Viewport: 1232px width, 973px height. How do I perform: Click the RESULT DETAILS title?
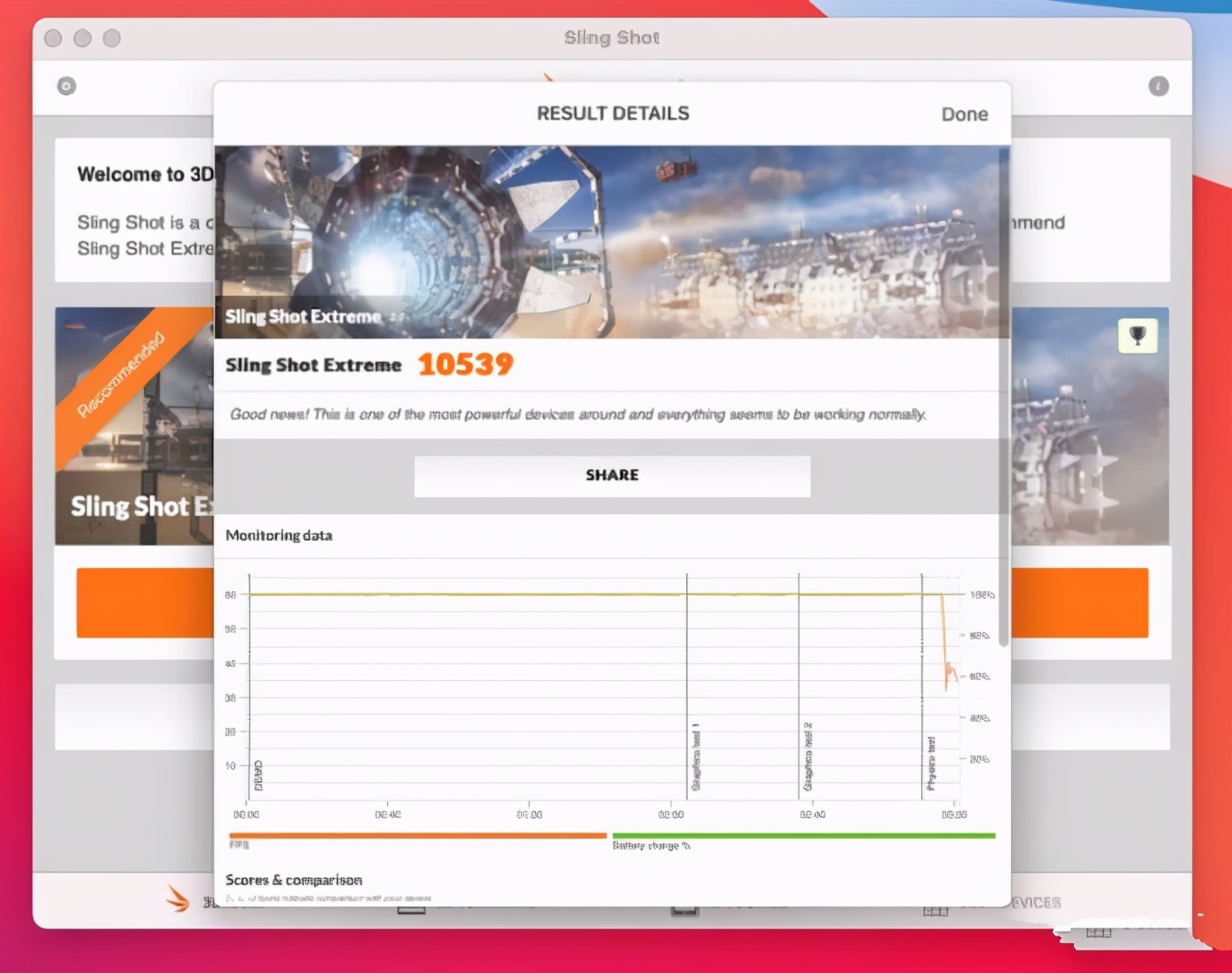[x=612, y=114]
